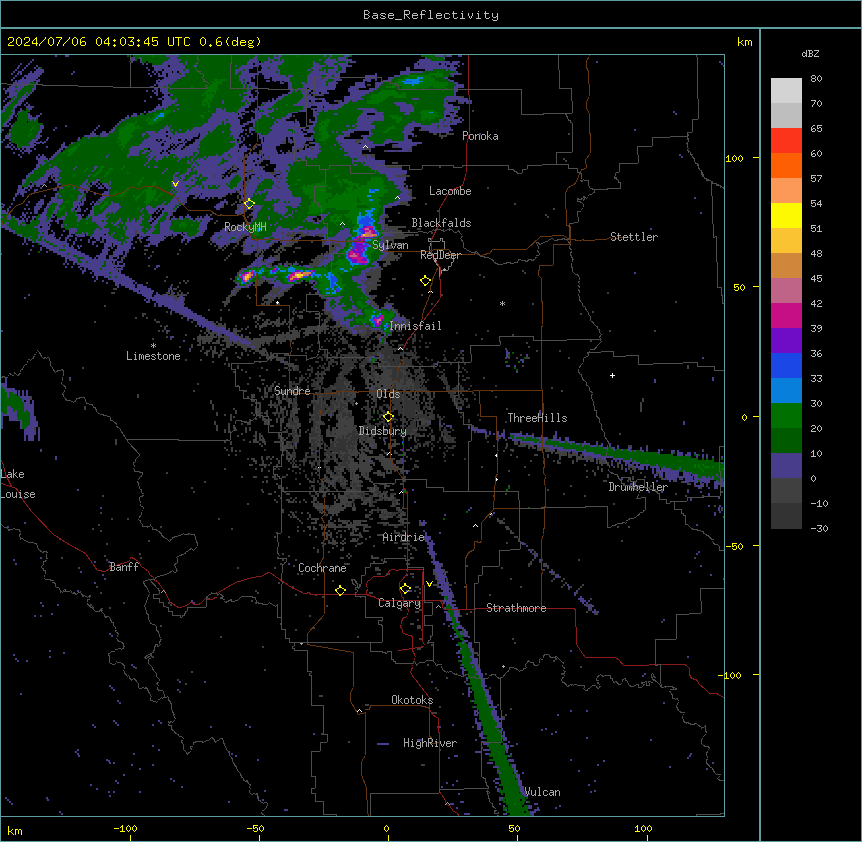Select the orange 57-60 dBZ legend swatch
The width and height of the screenshot is (862, 842).
(786, 165)
